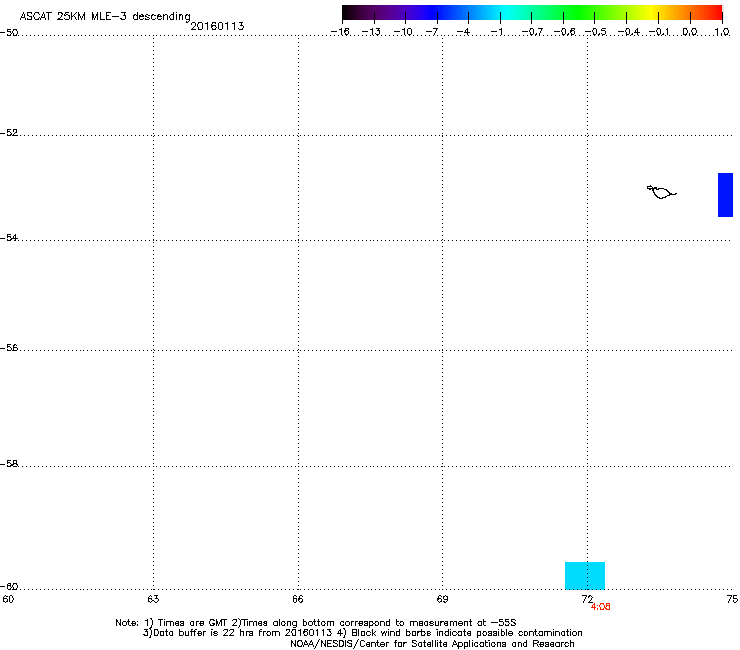Click the 'ASCAT 25KM MLE-3 descending' title
Viewport: 740px width, 650px height.
105,16
